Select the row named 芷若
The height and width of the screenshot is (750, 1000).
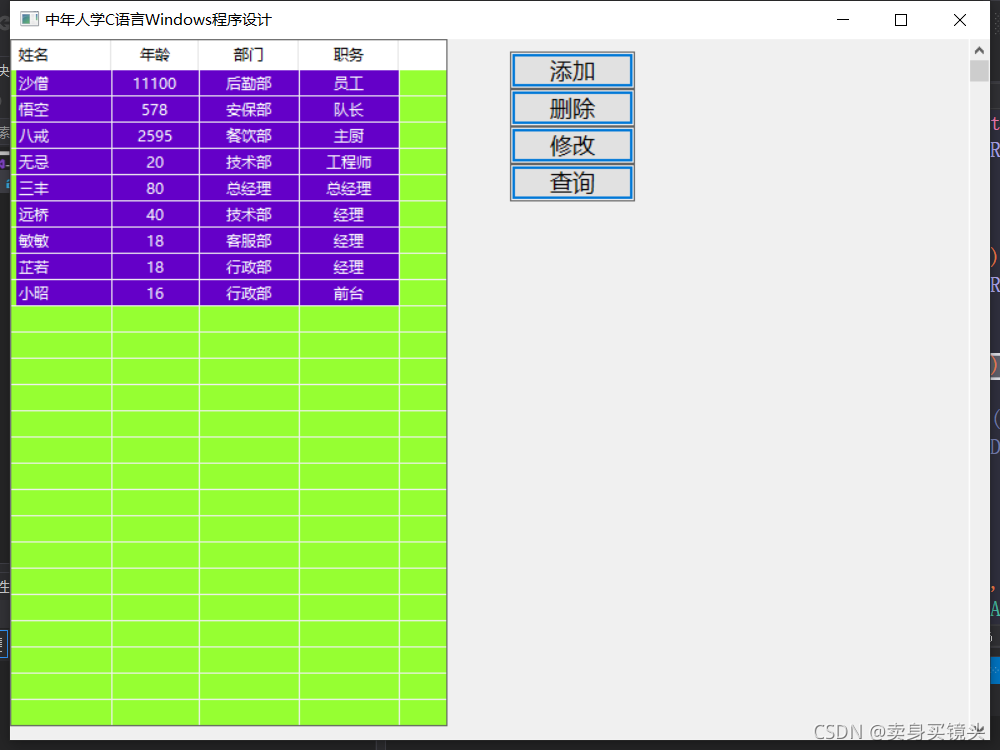[207, 267]
